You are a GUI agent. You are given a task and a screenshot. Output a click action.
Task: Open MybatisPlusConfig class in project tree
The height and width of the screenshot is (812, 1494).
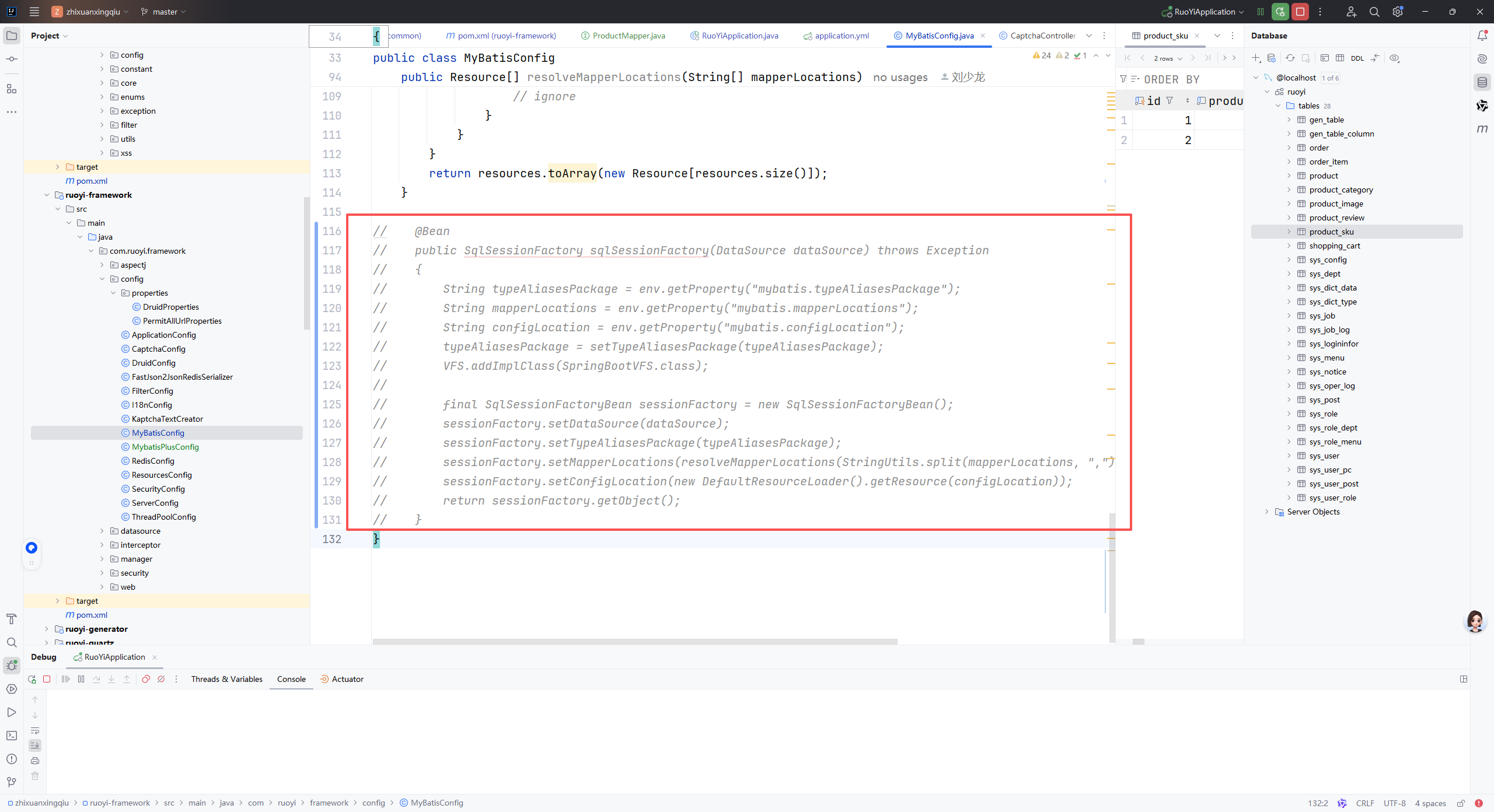point(165,447)
